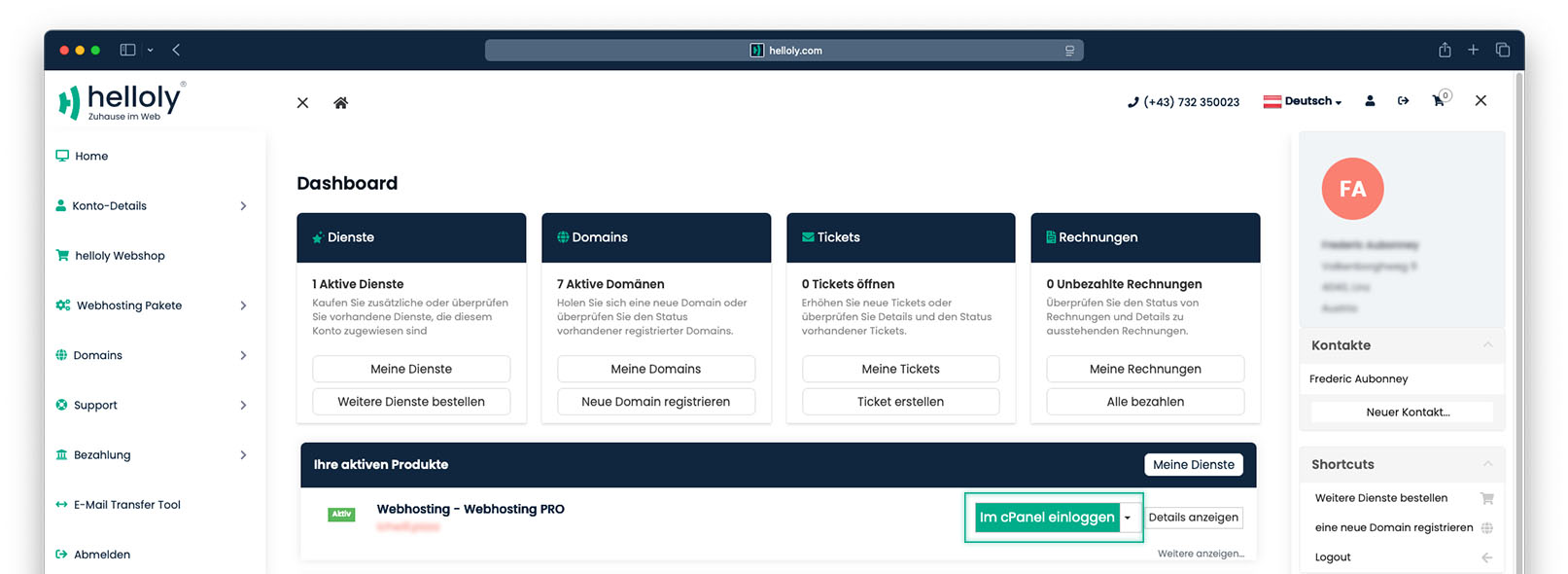1568x574 pixels.
Task: Click the Safari share icon
Action: tap(1445, 50)
